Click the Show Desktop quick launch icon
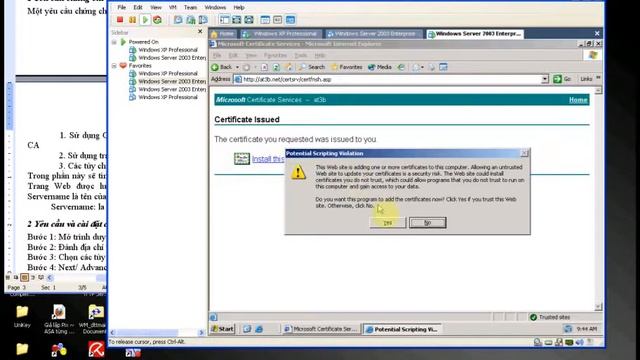This screenshot has height=360, width=640. pyautogui.click(x=247, y=329)
